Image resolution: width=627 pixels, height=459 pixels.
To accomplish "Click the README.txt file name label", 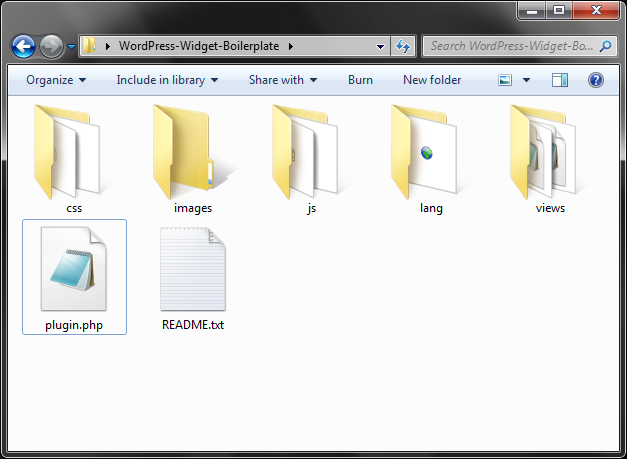I will point(193,325).
